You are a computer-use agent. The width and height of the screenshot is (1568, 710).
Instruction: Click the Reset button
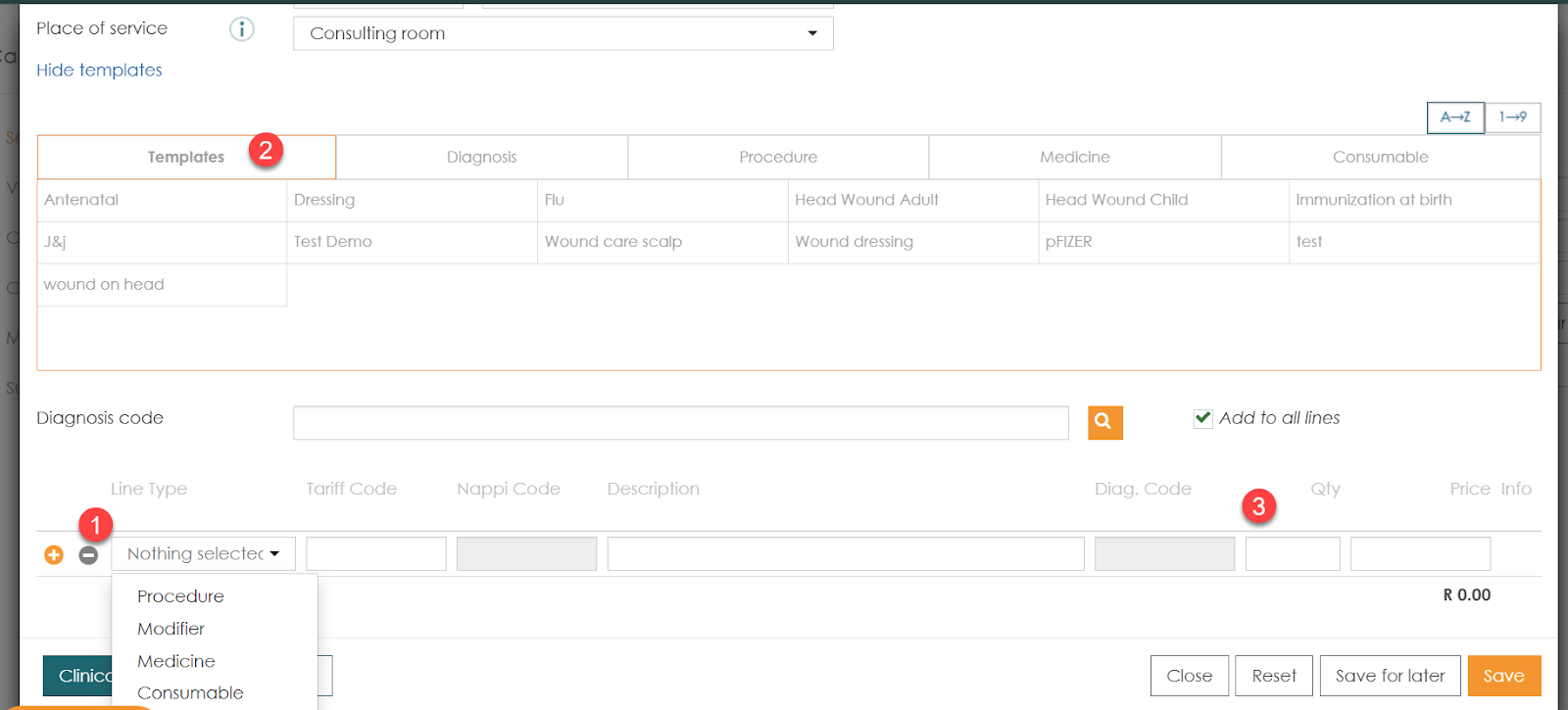[x=1273, y=676]
